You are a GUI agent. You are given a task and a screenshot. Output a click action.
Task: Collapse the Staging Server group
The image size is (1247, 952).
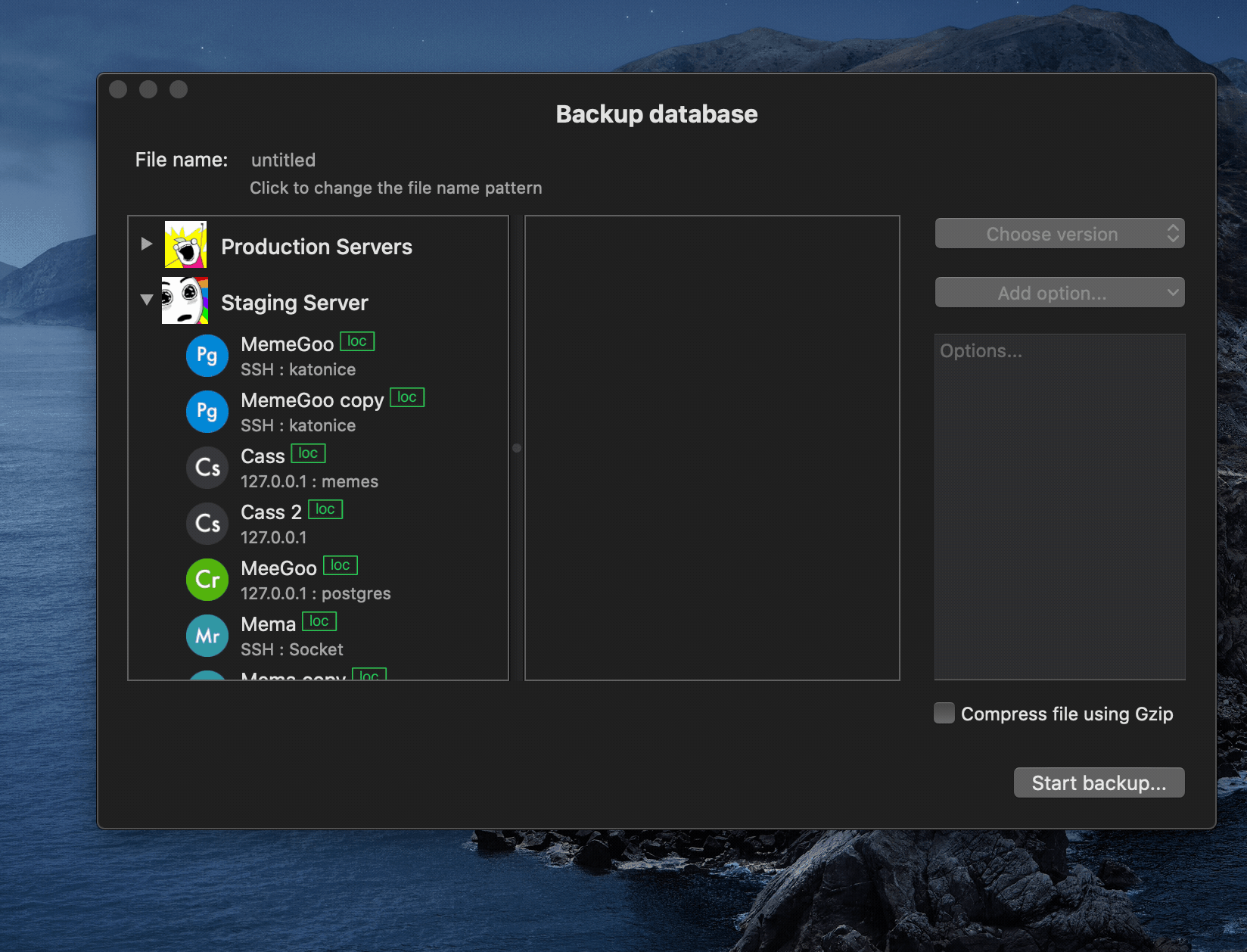coord(146,300)
